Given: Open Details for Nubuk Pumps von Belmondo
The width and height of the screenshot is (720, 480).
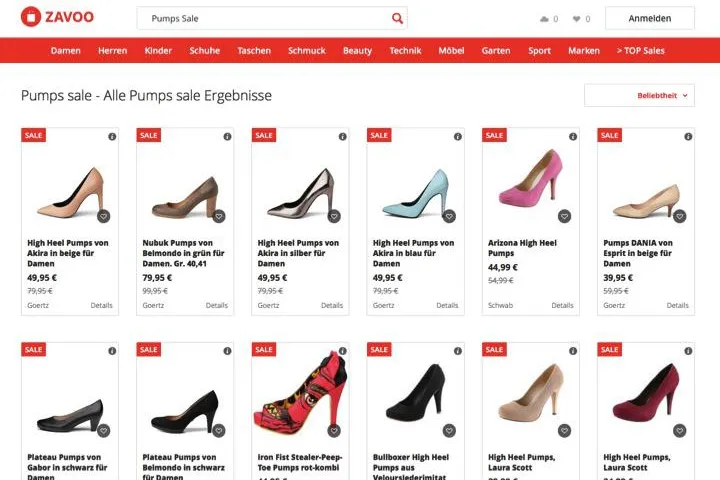Looking at the screenshot, I should tap(217, 305).
